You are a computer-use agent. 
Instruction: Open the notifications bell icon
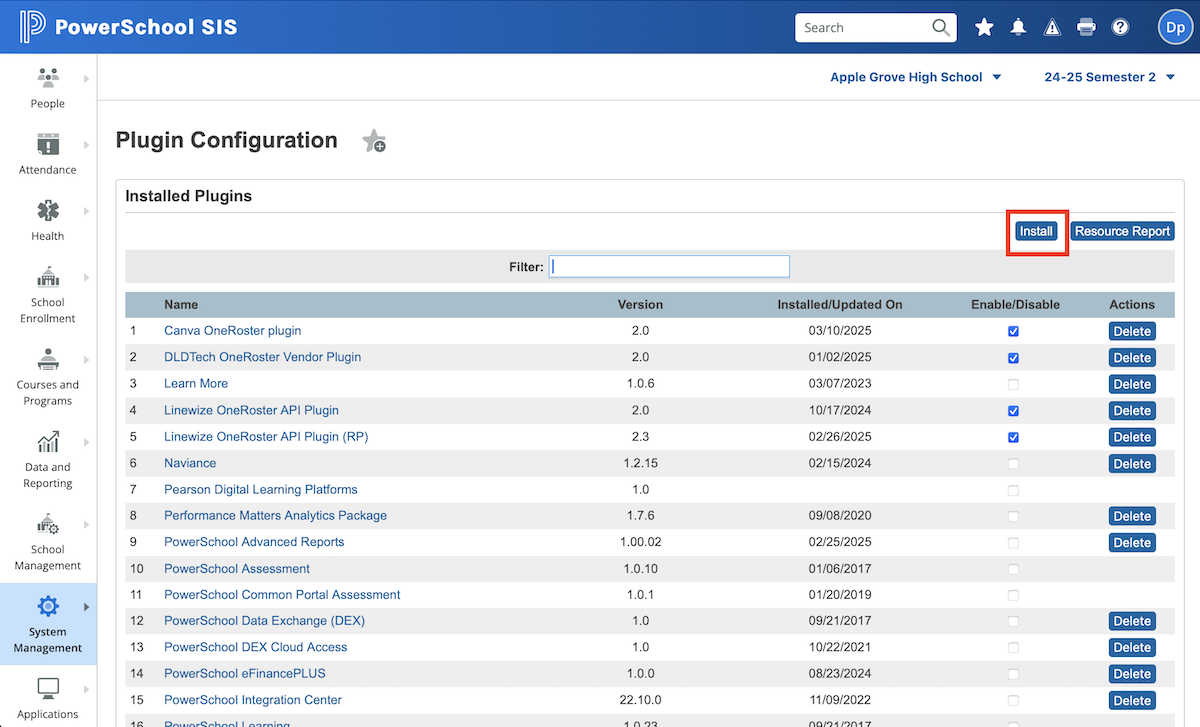tap(1018, 28)
